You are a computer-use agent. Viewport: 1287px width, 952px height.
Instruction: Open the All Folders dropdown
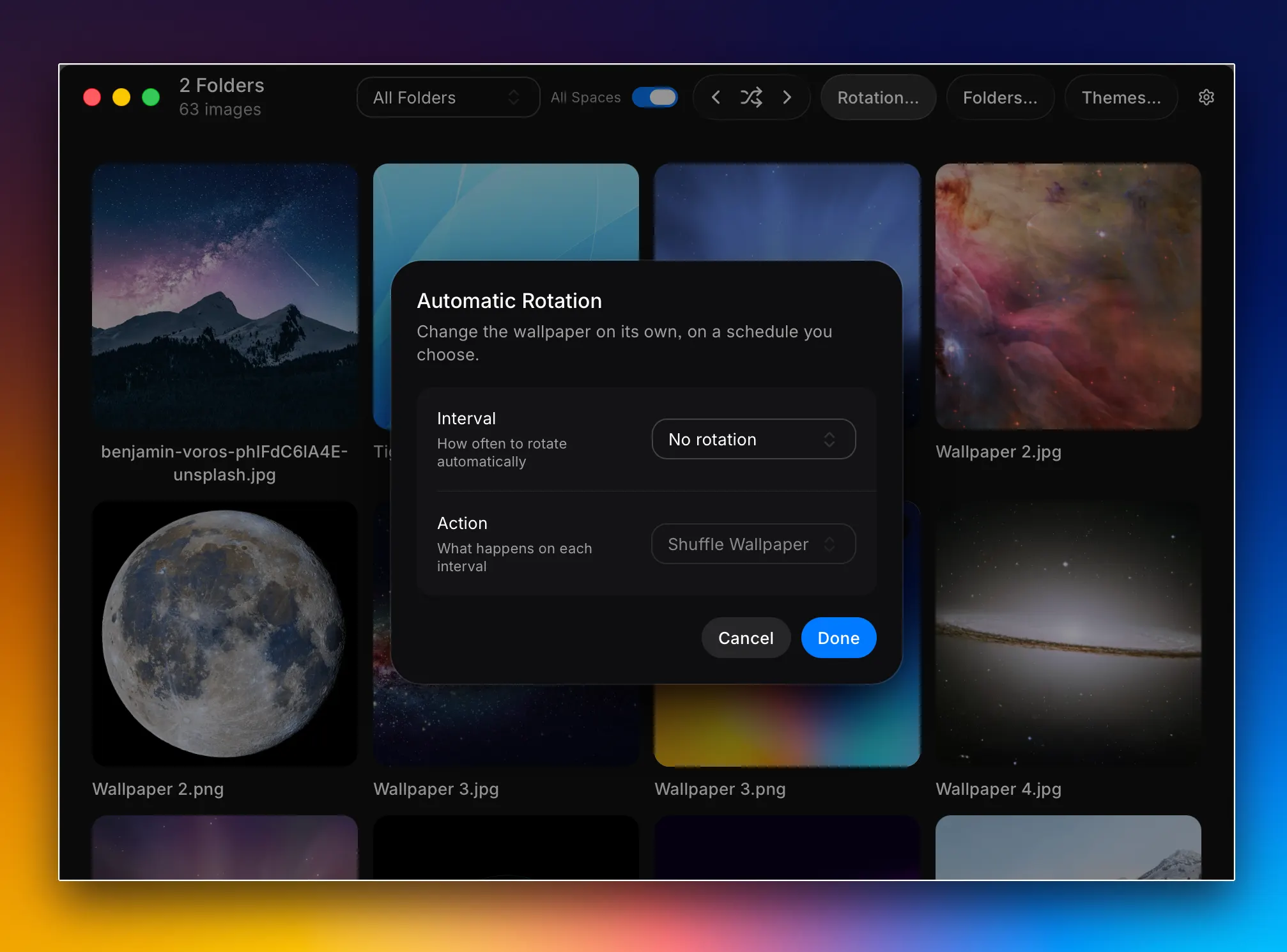(448, 97)
